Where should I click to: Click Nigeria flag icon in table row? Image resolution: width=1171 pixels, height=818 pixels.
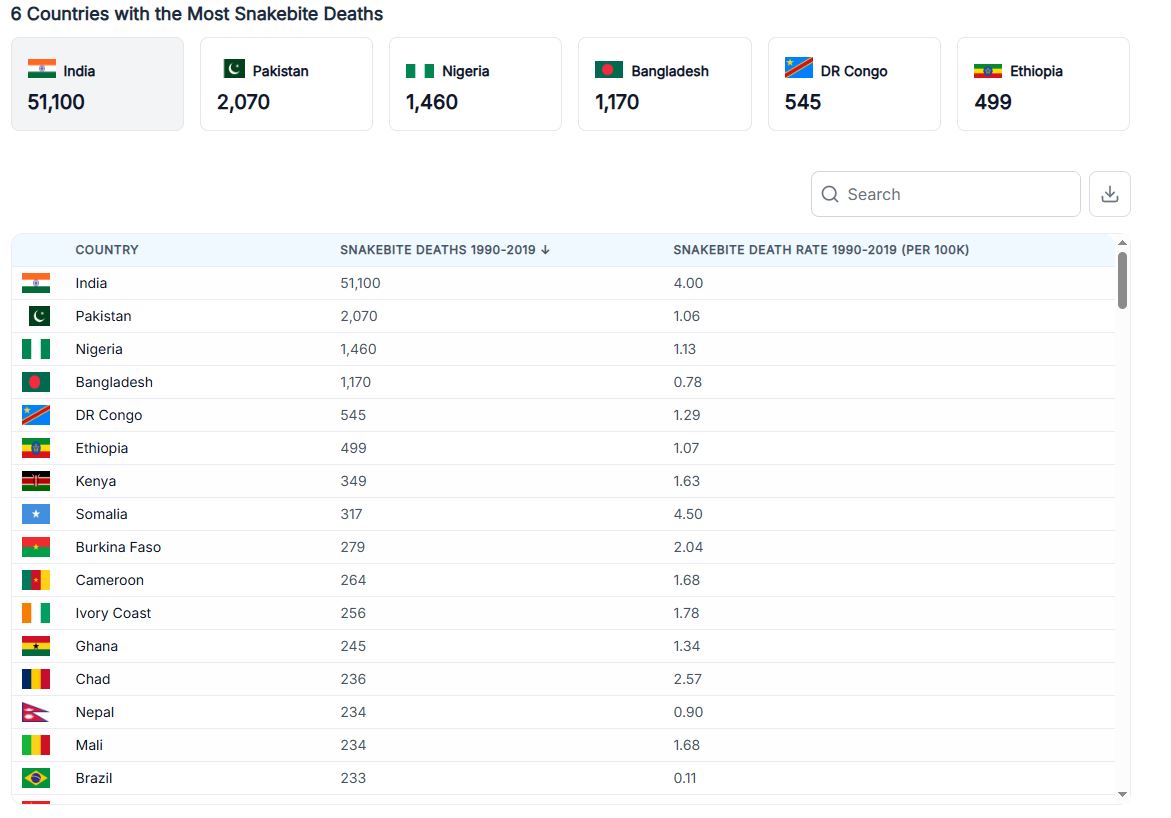36,349
